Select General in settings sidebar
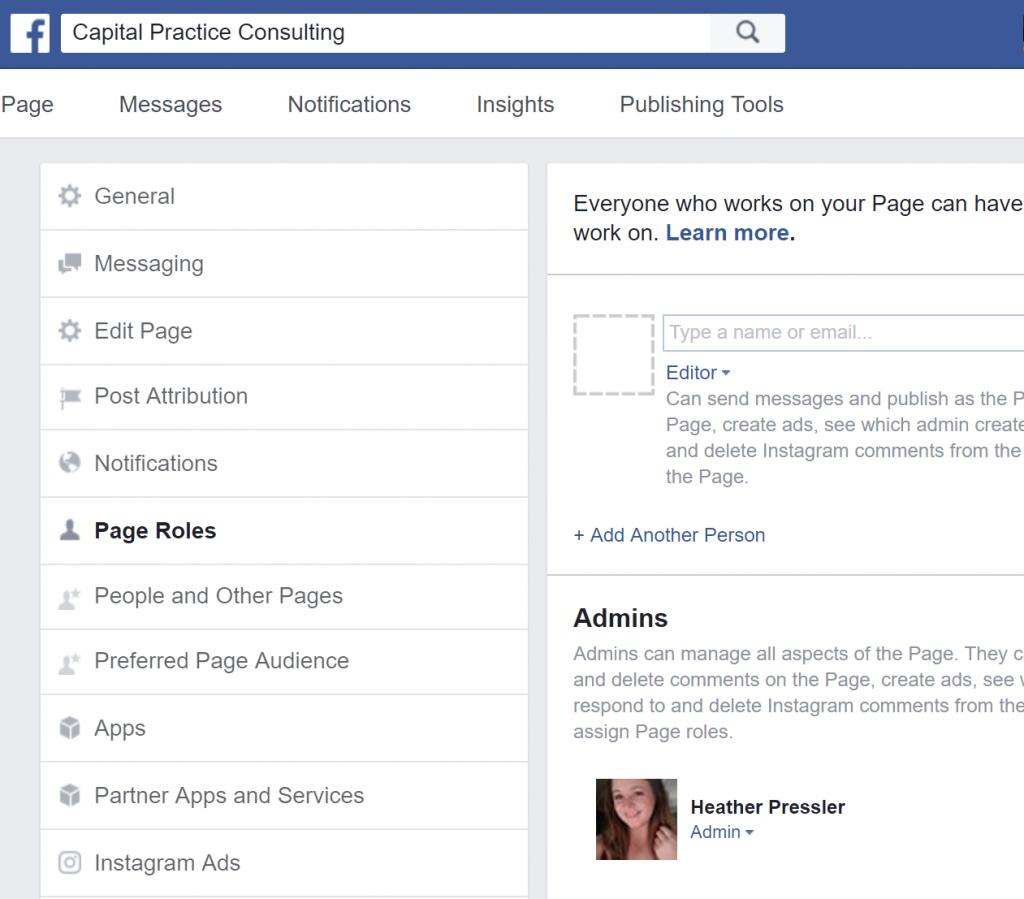The height and width of the screenshot is (899, 1024). 284,197
